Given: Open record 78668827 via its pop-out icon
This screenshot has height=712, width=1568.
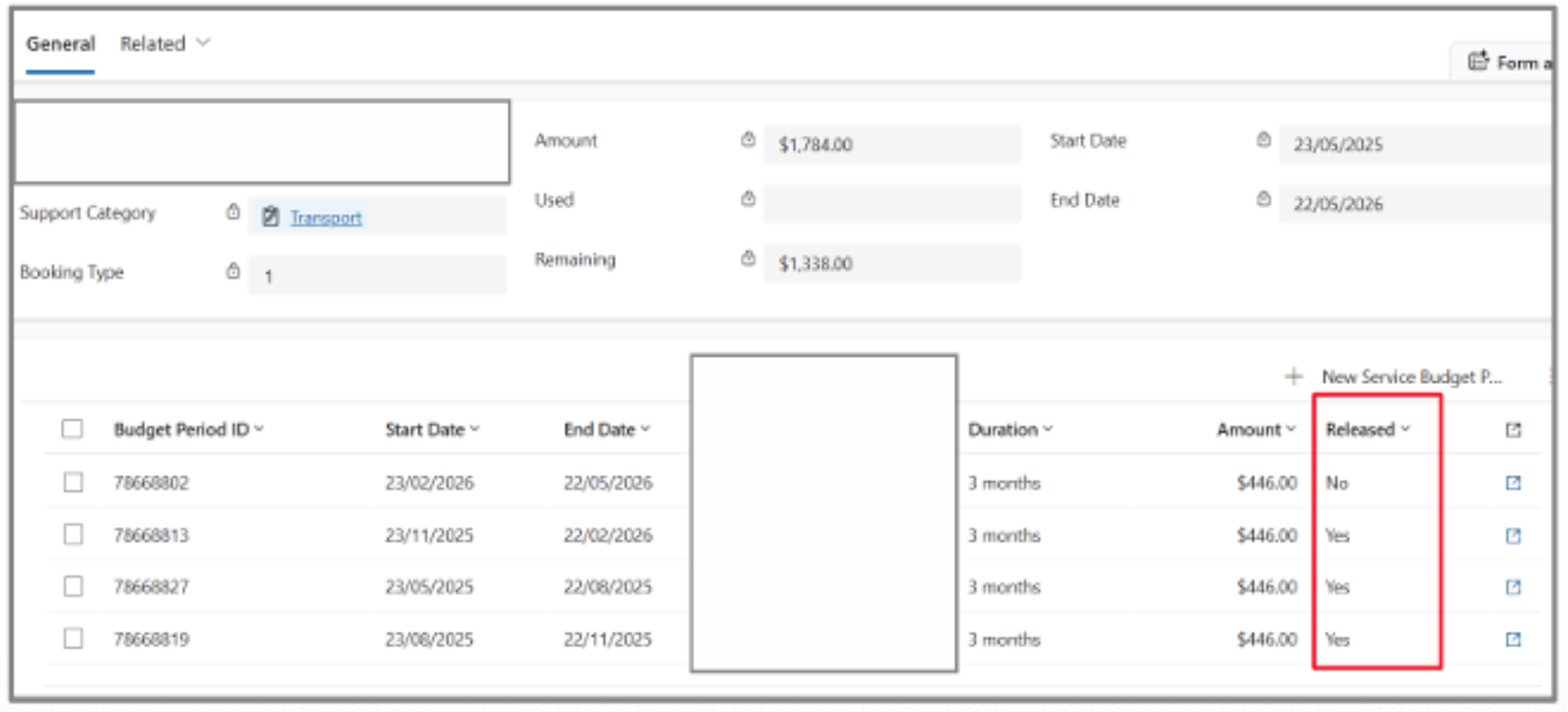Looking at the screenshot, I should pyautogui.click(x=1512, y=587).
